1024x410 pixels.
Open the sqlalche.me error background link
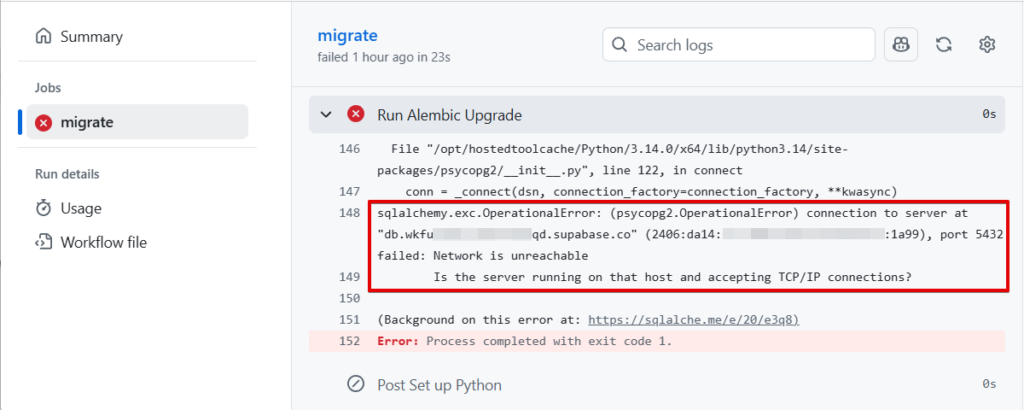pyautogui.click(x=693, y=320)
